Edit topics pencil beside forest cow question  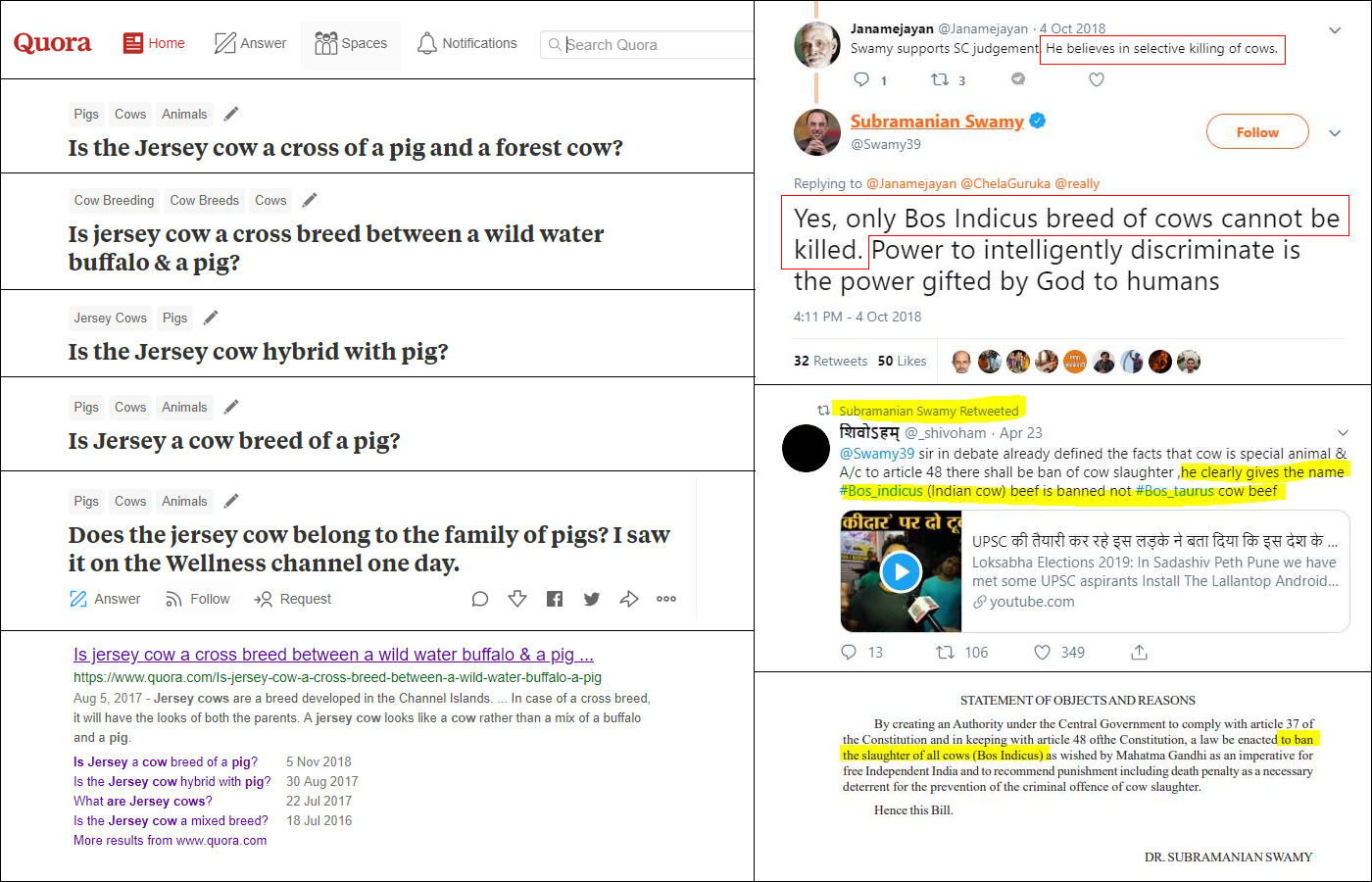[x=231, y=114]
